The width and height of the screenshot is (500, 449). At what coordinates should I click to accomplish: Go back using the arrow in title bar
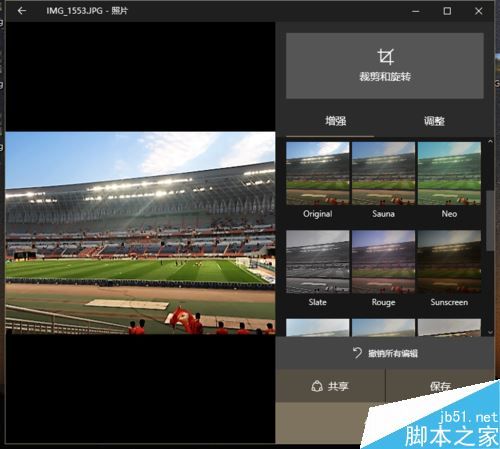[x=22, y=11]
